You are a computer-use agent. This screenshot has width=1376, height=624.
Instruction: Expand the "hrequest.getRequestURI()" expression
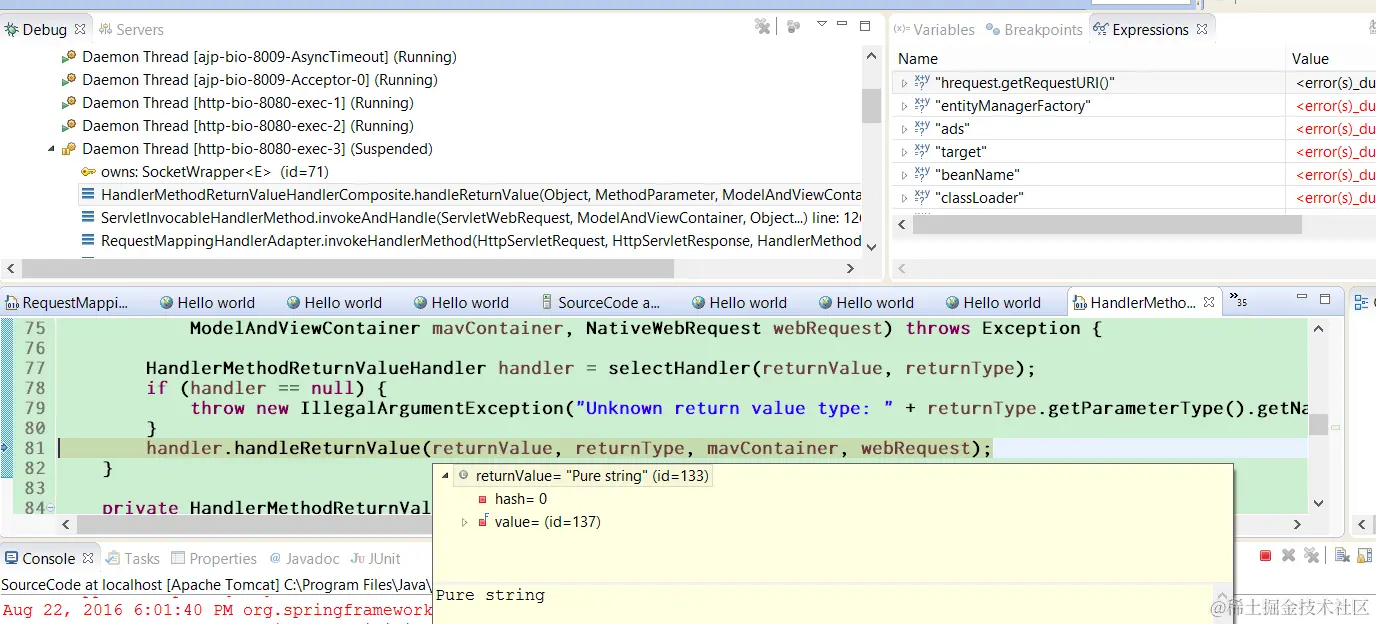click(904, 83)
